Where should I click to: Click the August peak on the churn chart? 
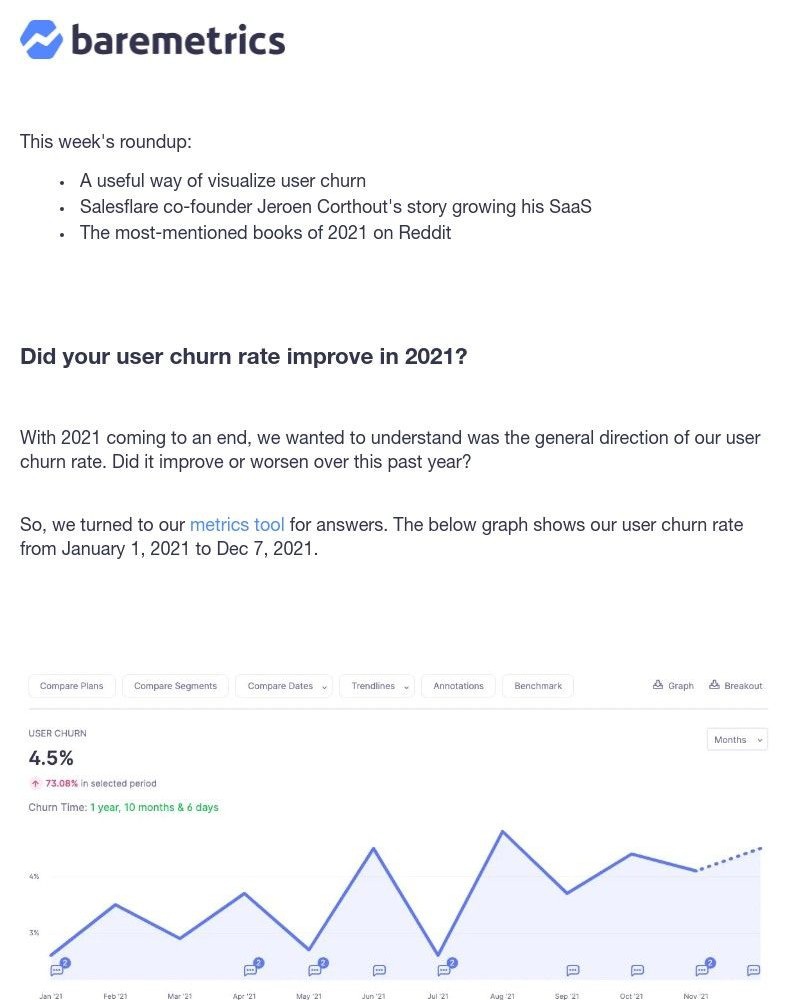[x=503, y=830]
